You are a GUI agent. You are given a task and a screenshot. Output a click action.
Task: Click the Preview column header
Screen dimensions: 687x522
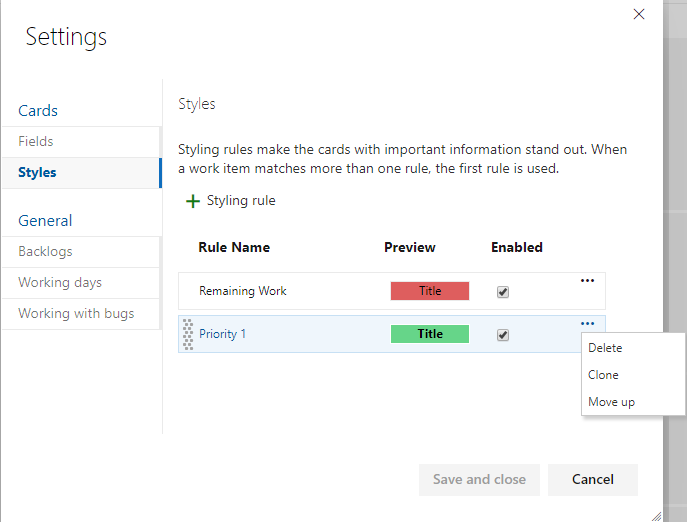click(x=410, y=248)
